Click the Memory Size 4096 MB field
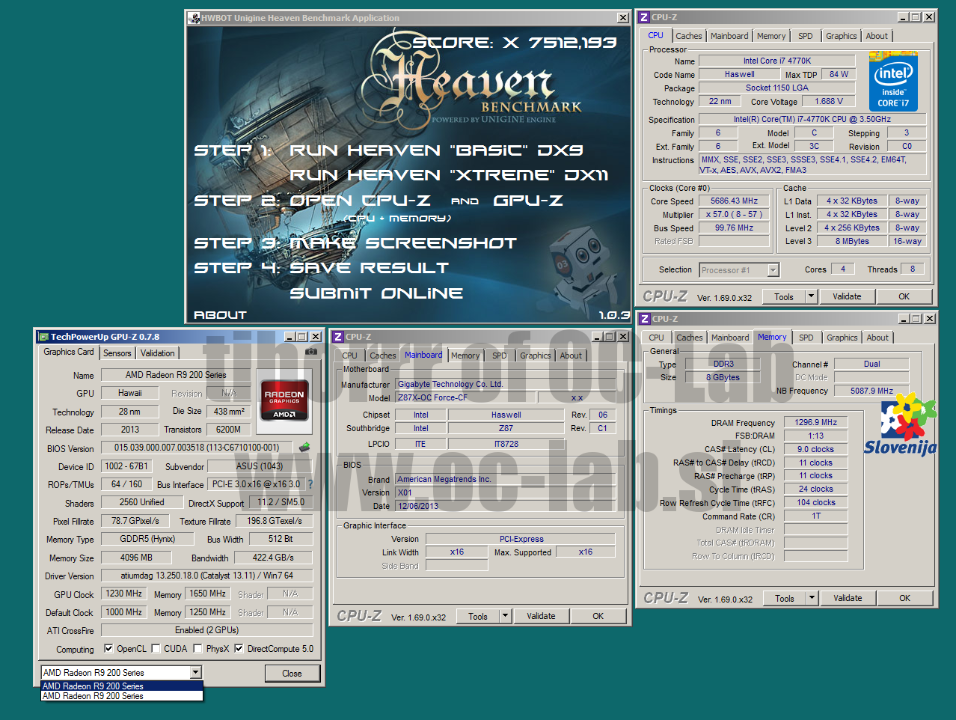This screenshot has width=956, height=720. pos(136,558)
